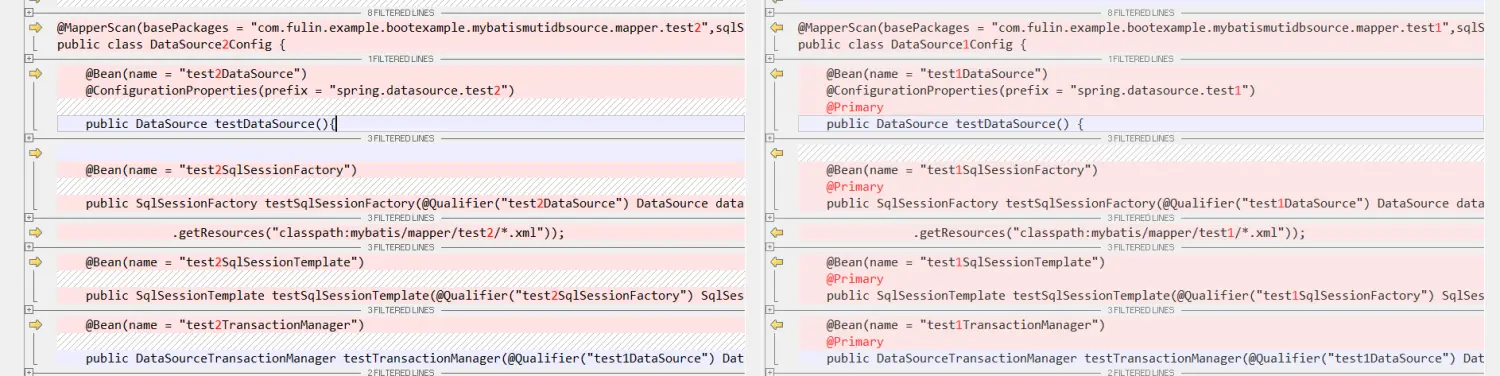Click arrow next to "test2TransactionManager" bean line

[36, 325]
